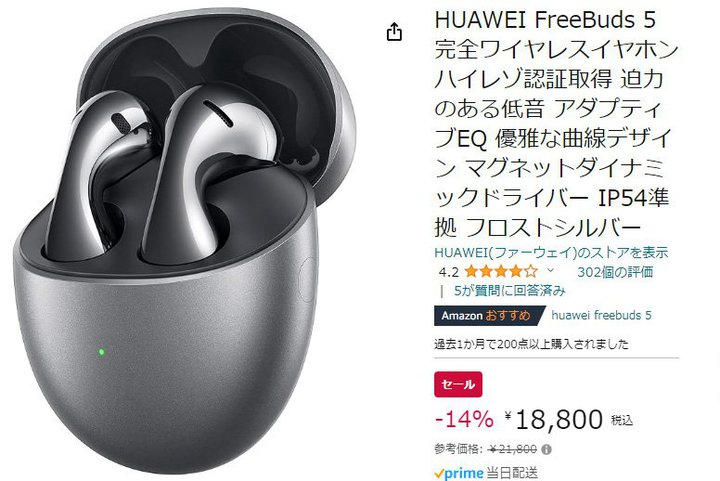Click the 当日配送 delivery text
This screenshot has height=481, width=720.
coord(512,473)
